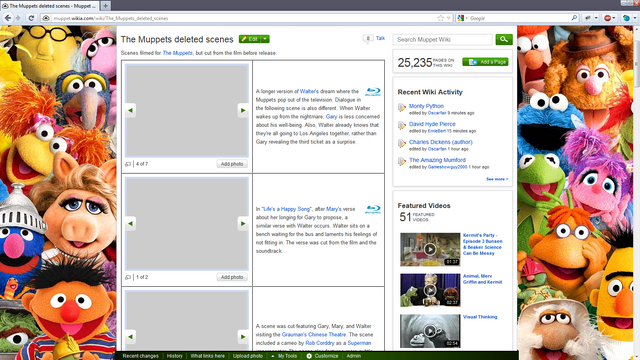Image resolution: width=640 pixels, height=360 pixels.
Task: Show next photo in Life's a Happy Song gallery
Action: click(243, 223)
